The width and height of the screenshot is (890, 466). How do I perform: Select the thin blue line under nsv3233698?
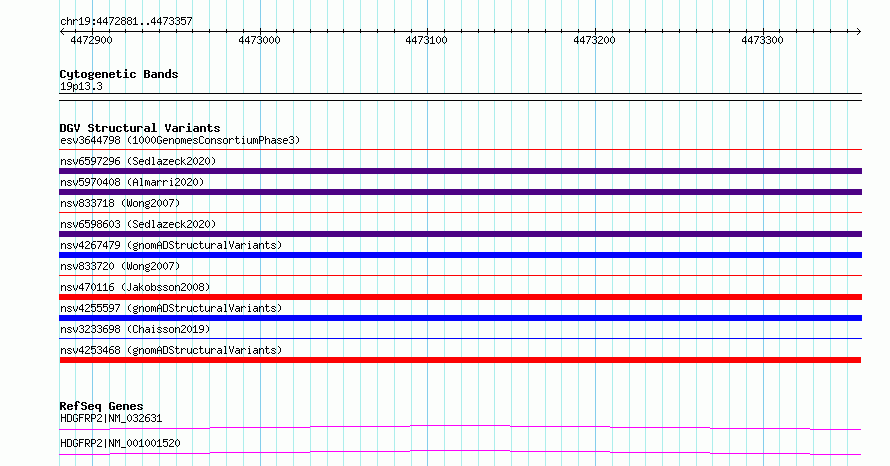coord(460,339)
